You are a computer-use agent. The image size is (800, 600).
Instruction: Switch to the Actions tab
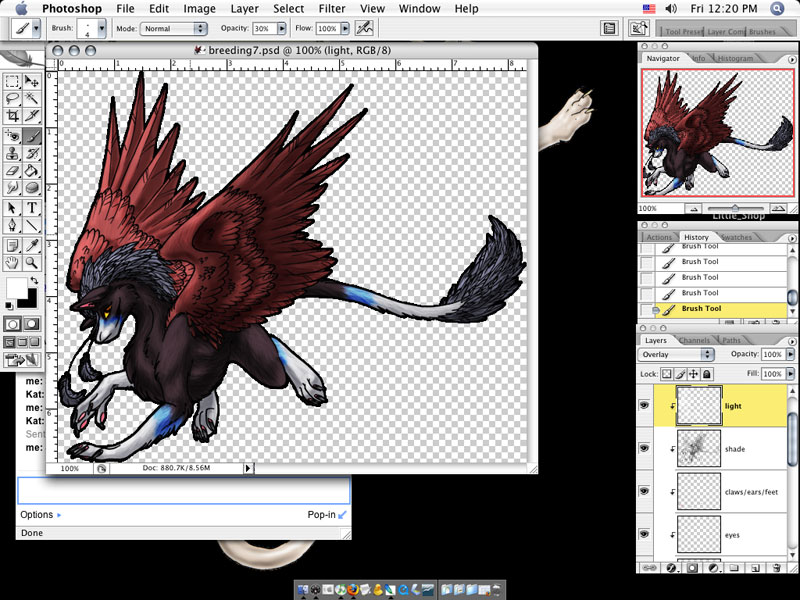pyautogui.click(x=659, y=237)
